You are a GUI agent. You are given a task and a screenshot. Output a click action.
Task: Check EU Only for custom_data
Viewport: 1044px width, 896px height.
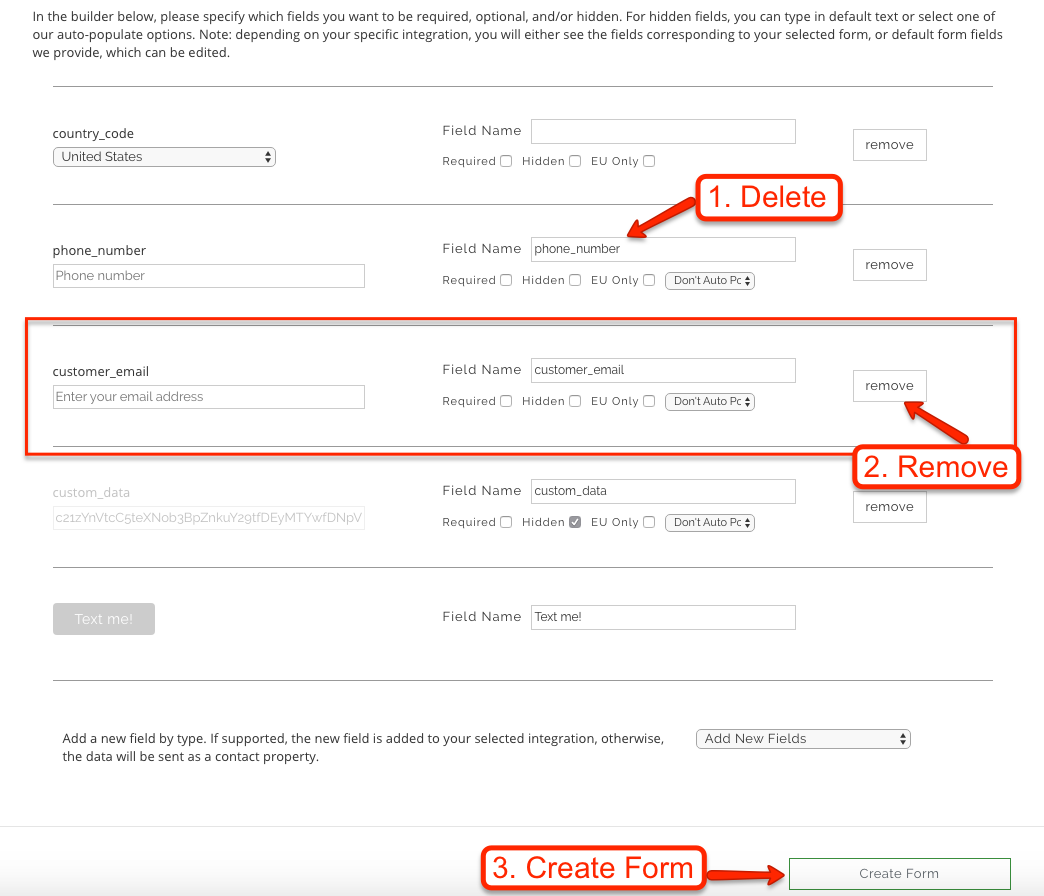pyautogui.click(x=649, y=523)
